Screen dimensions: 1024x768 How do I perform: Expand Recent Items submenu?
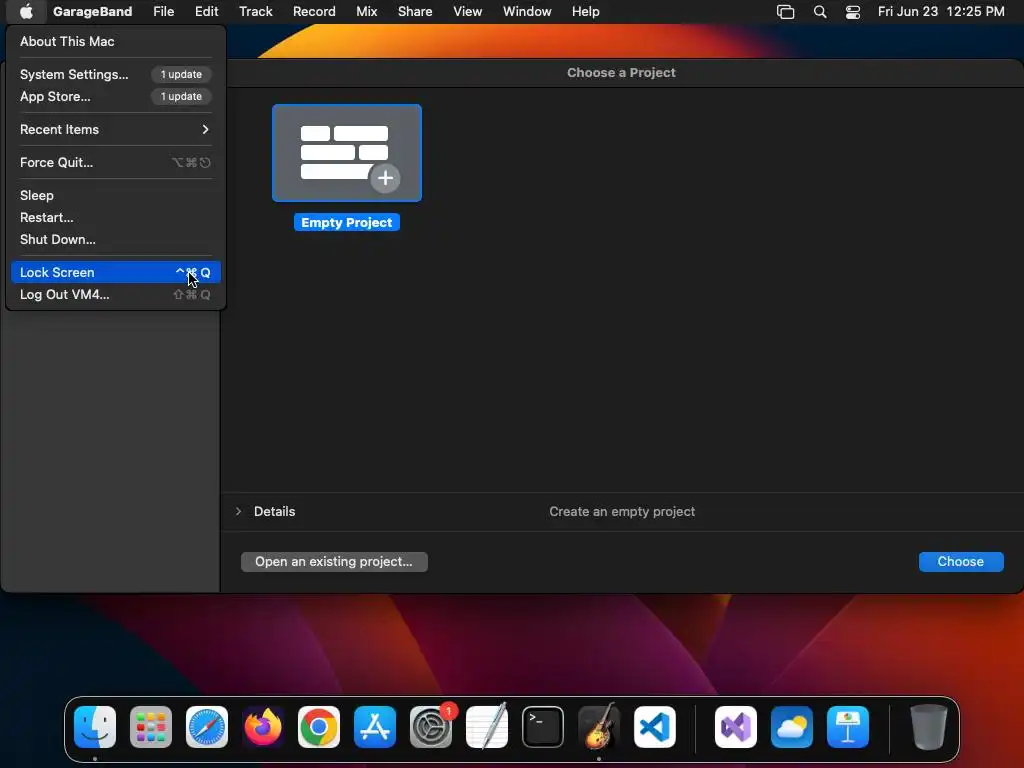tap(116, 129)
